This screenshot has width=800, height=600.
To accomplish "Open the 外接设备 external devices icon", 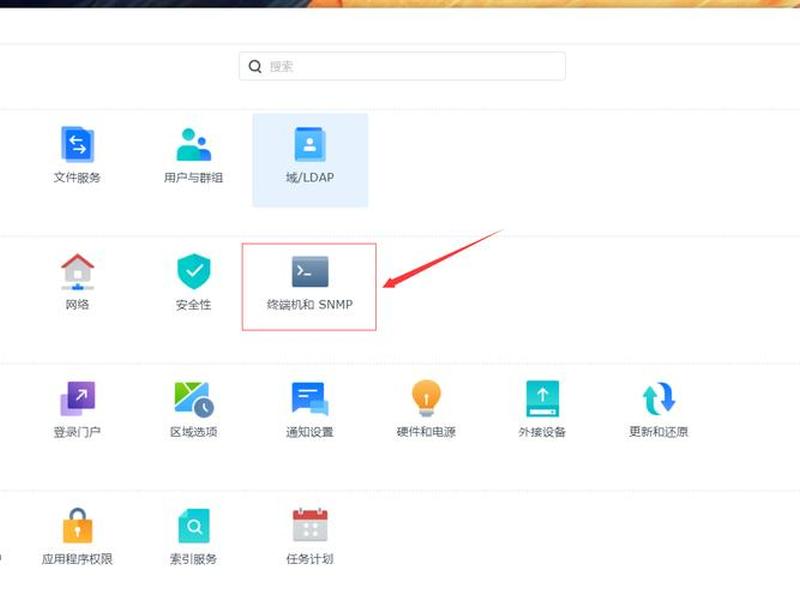I will click(x=542, y=398).
